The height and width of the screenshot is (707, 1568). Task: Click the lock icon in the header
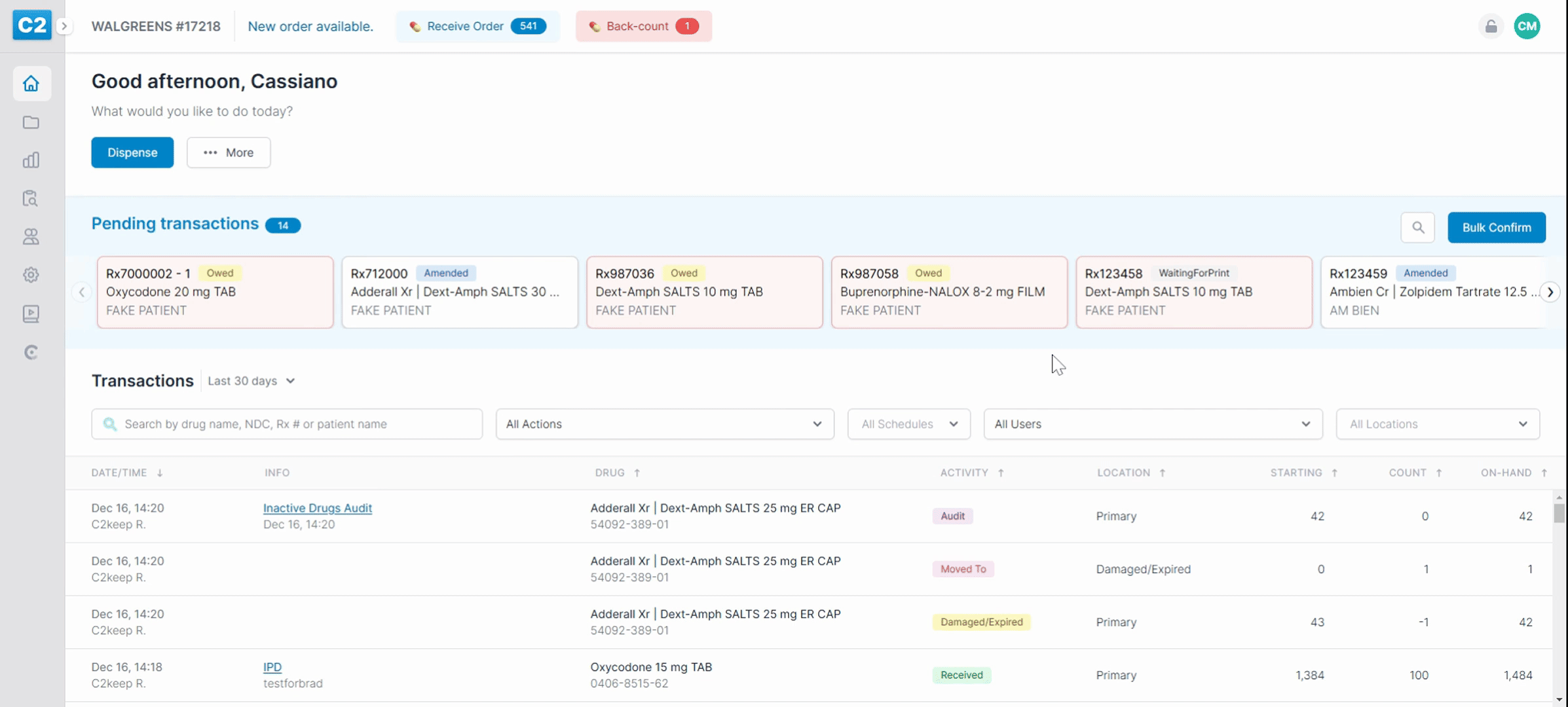click(x=1491, y=26)
